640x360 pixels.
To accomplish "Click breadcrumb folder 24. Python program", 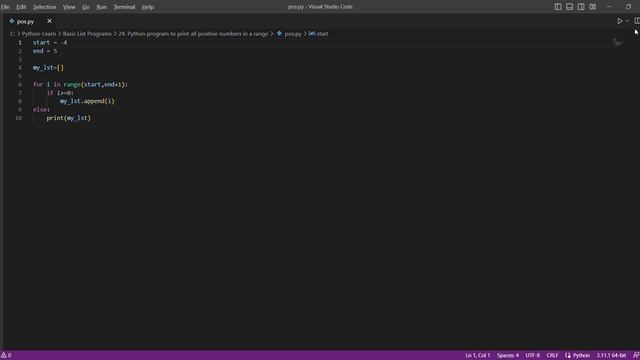I will [193, 34].
